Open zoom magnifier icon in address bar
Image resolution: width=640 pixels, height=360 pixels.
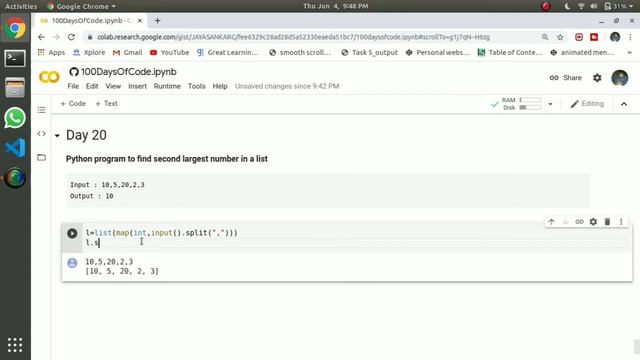[x=545, y=37]
